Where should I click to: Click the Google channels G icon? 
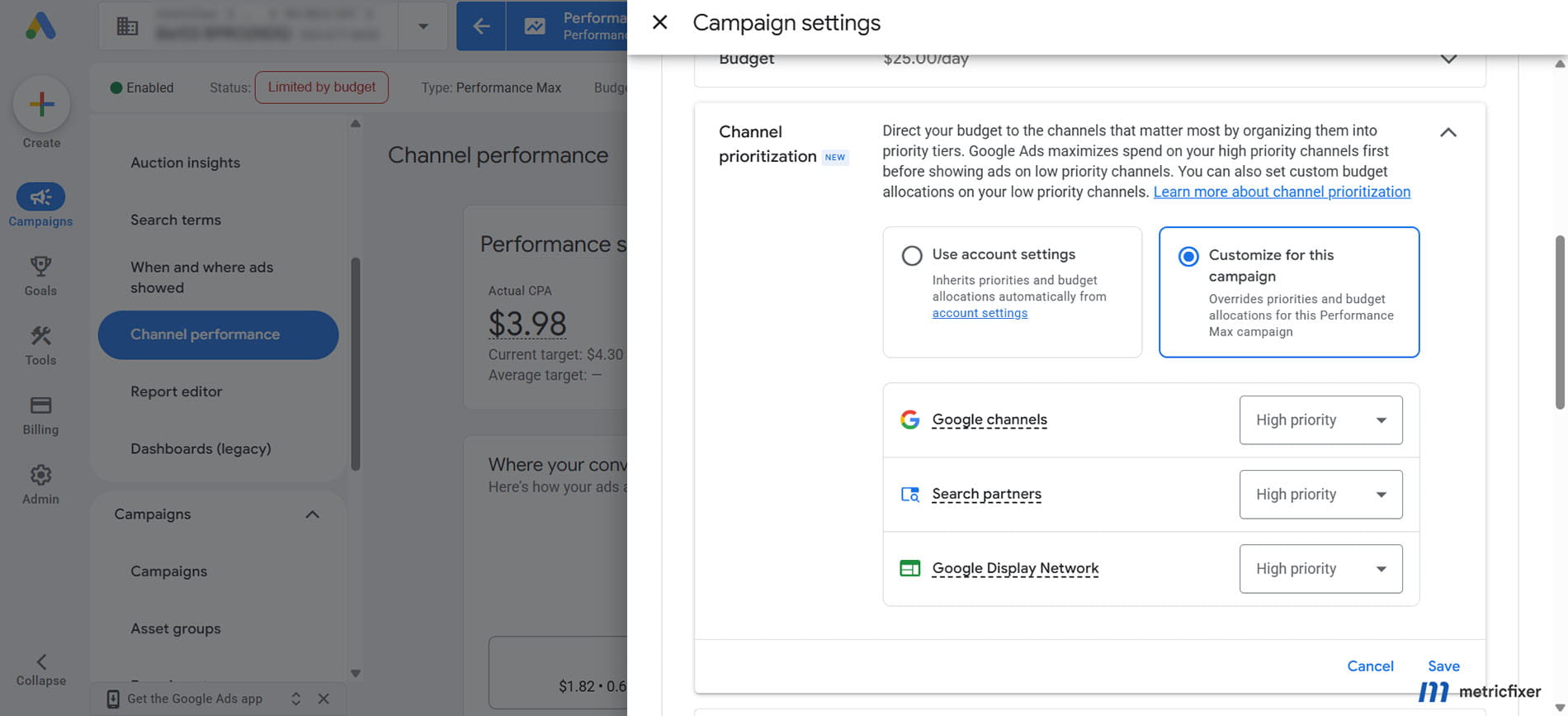[x=909, y=420]
